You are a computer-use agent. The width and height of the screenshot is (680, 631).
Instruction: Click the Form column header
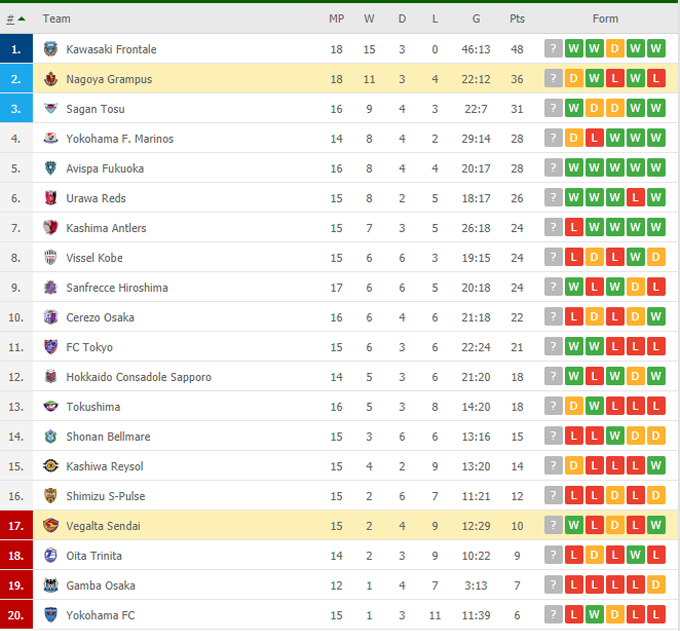(x=605, y=19)
